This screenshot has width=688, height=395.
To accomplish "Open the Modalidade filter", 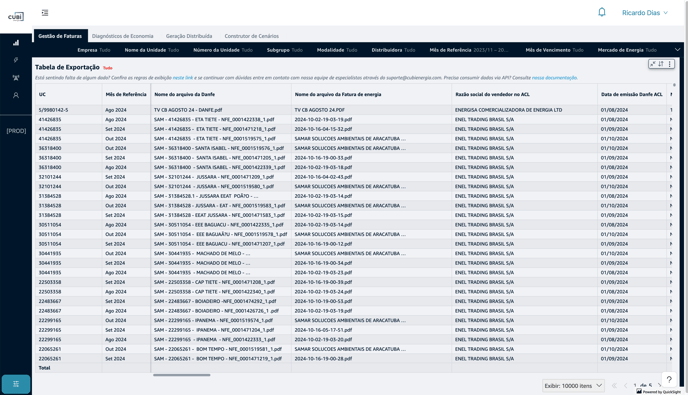I will point(337,50).
